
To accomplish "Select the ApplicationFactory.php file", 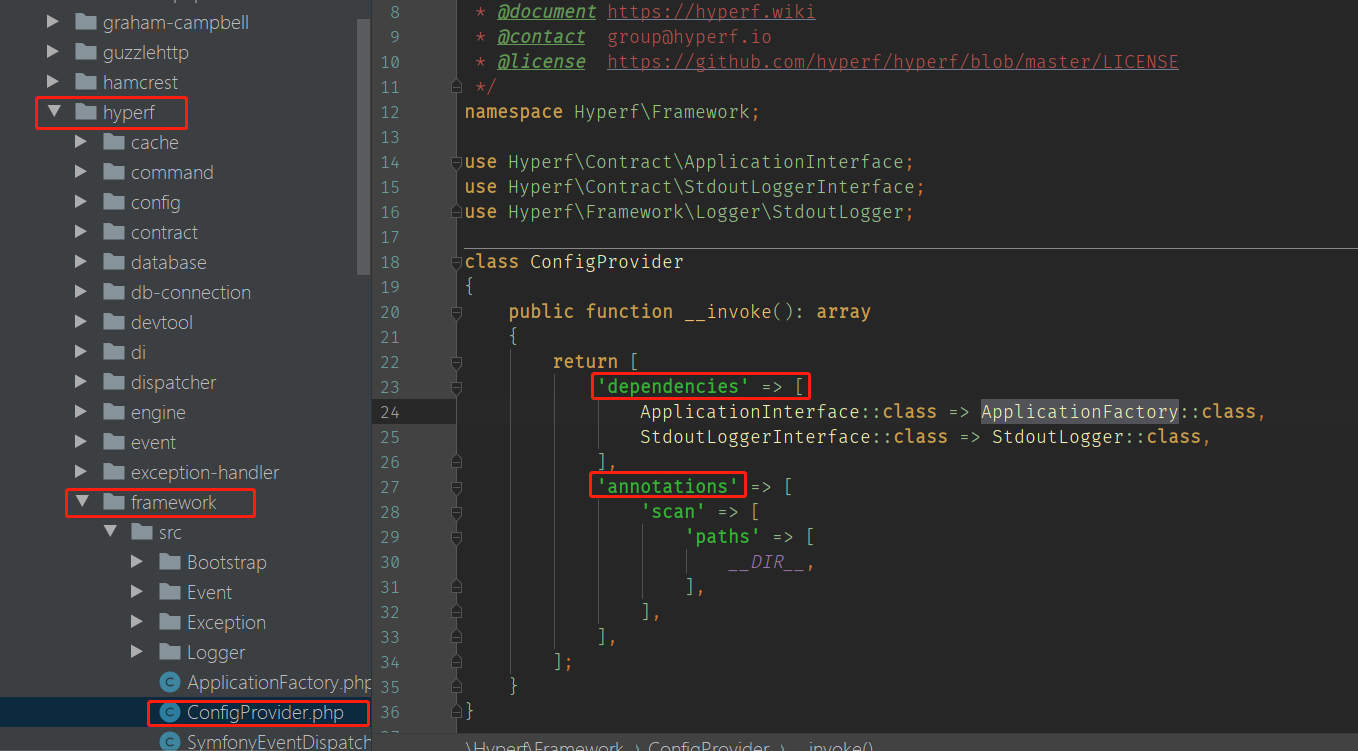I will coord(279,682).
